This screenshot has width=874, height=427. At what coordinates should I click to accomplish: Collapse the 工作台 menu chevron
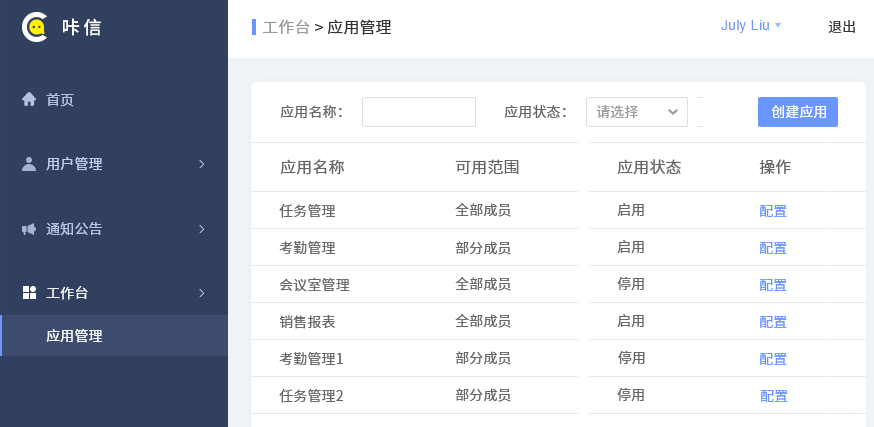(202, 293)
